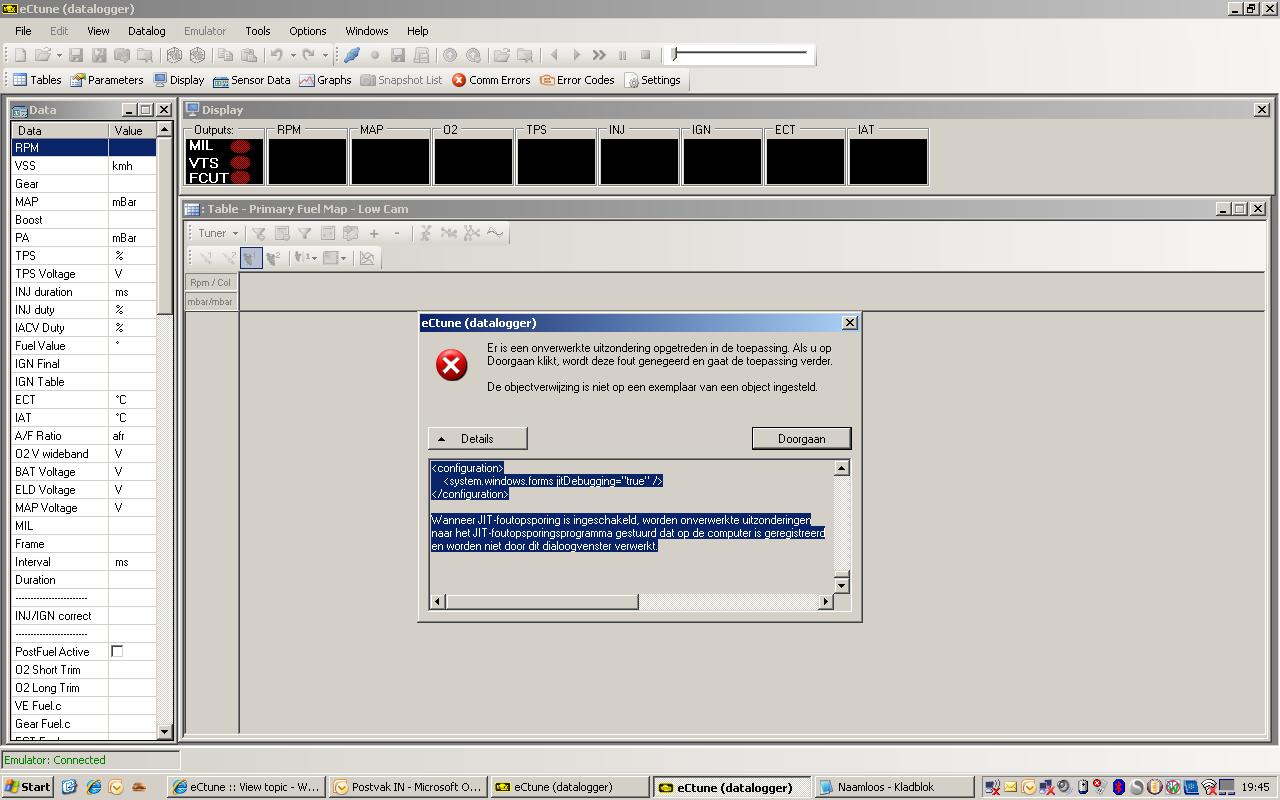1280x800 pixels.
Task: Open the Tables view icon
Action: pos(37,80)
